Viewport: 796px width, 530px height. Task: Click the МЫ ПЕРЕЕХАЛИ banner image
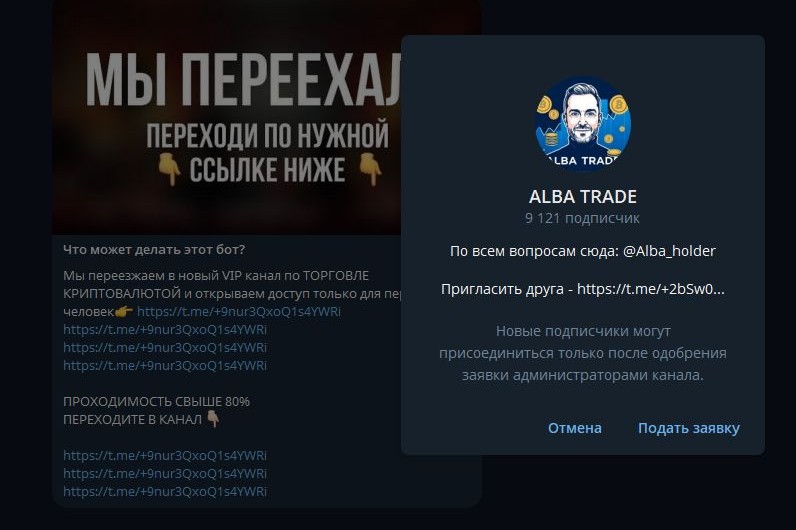click(x=227, y=117)
